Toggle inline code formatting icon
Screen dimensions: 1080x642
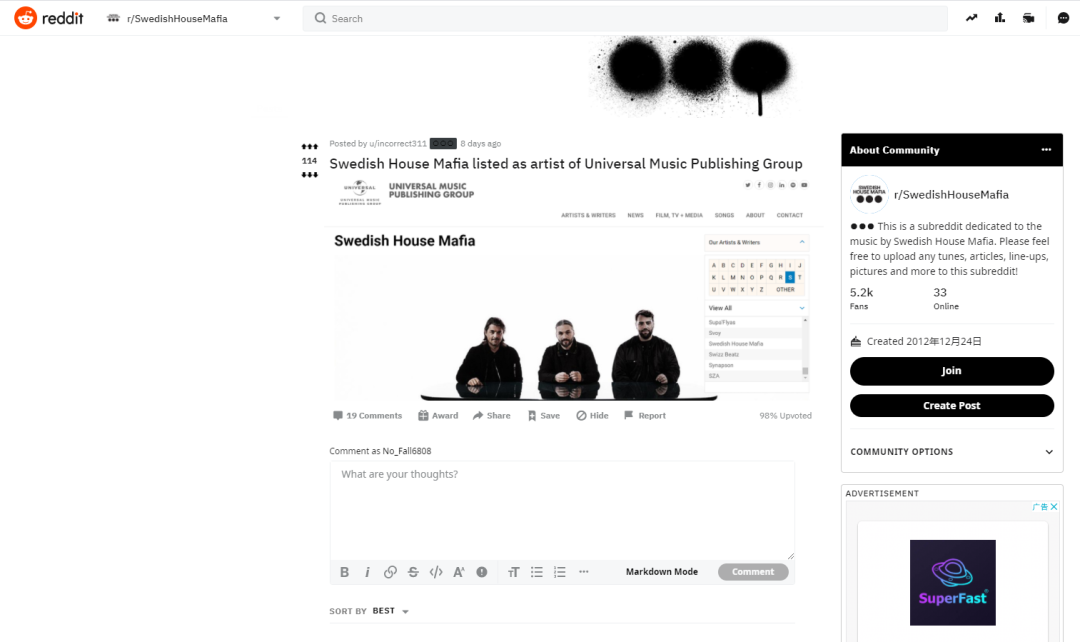[436, 572]
